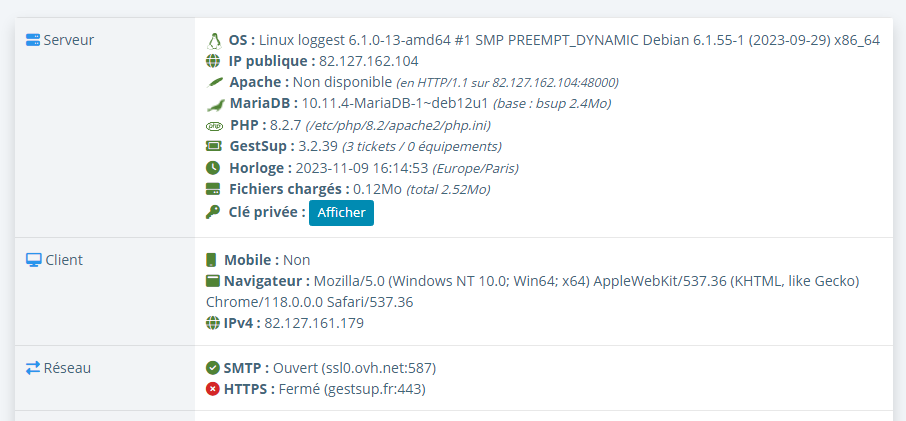This screenshot has height=421, width=906.
Task: Click the clock icon beside Horloge
Action: pyautogui.click(x=213, y=168)
